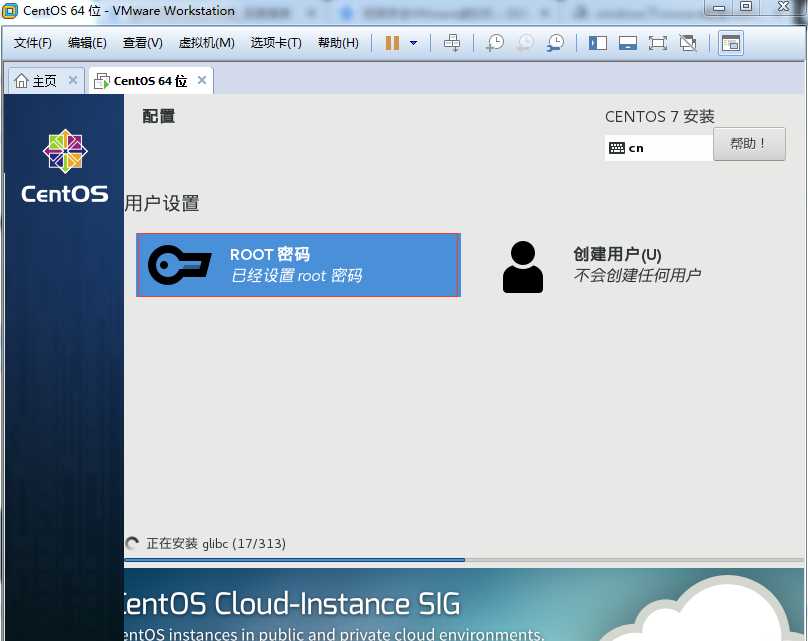Click the 配置 heading text
The image size is (808, 641).
(159, 116)
